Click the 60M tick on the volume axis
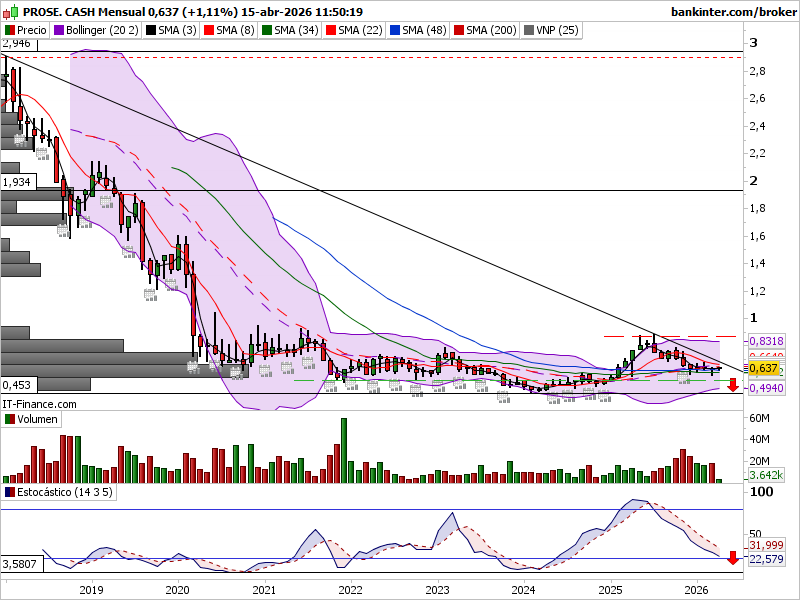Viewport: 800px width, 600px height. click(x=759, y=418)
